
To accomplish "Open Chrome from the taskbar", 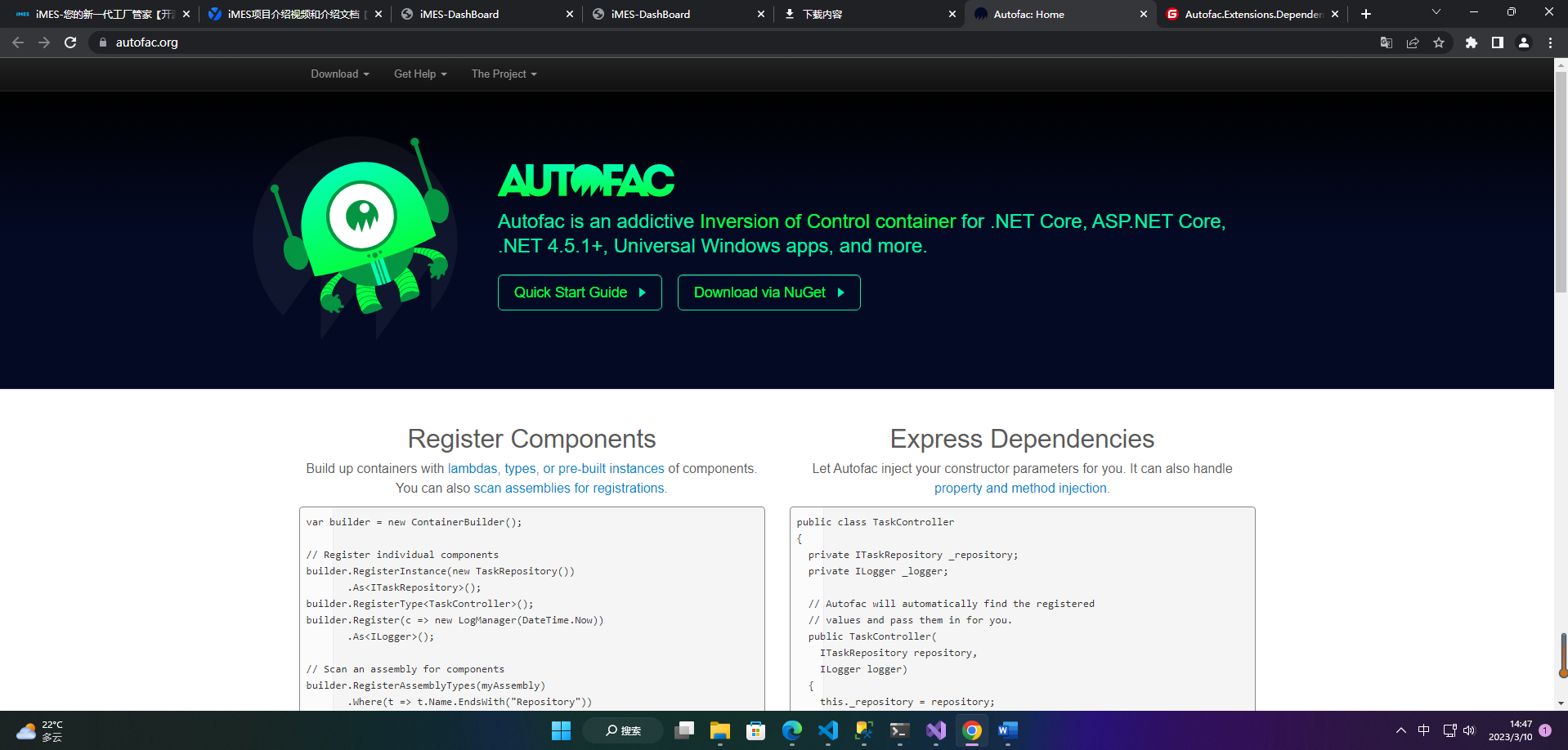I will 972,730.
